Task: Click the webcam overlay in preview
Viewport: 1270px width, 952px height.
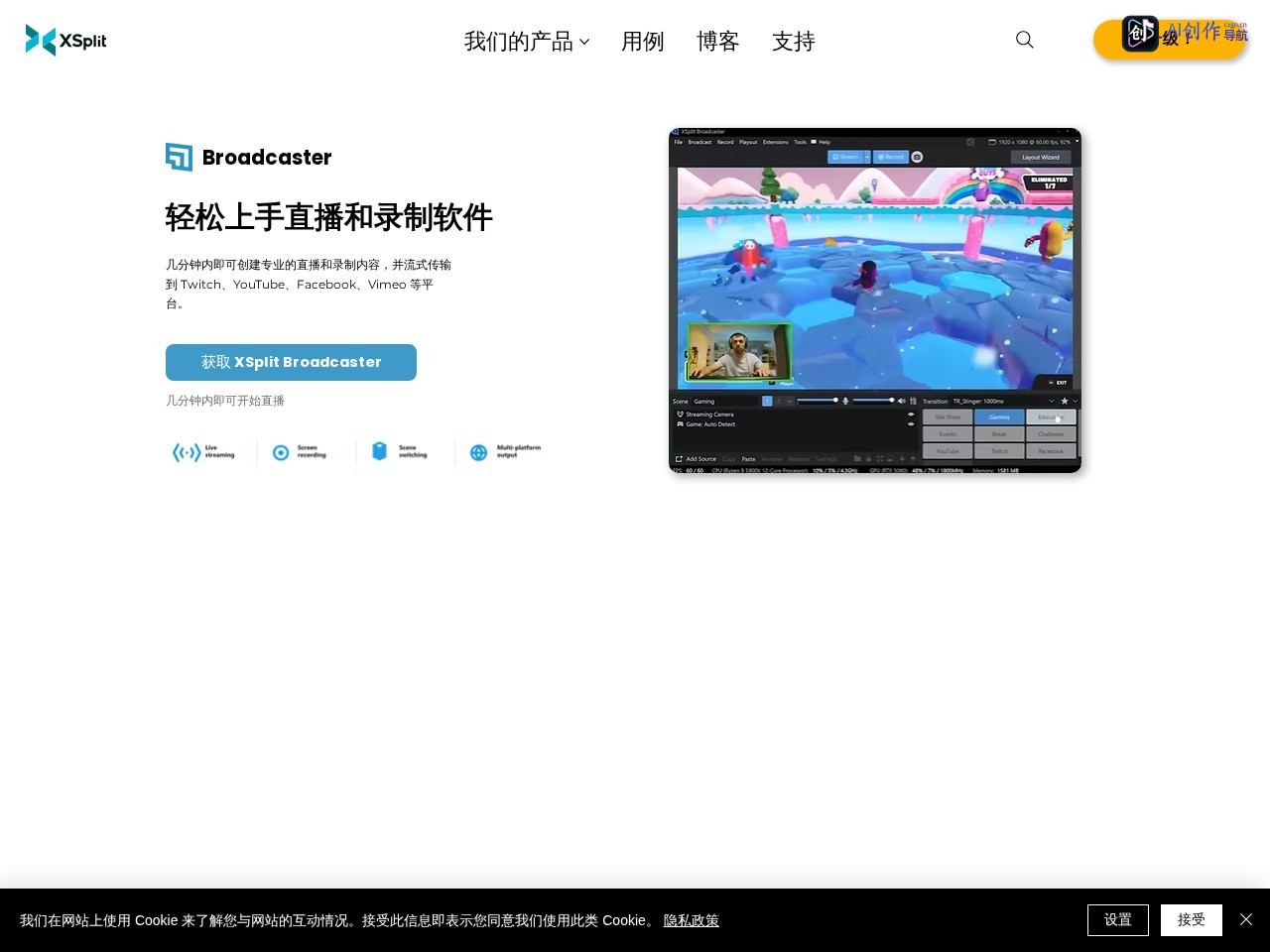Action: coord(739,354)
